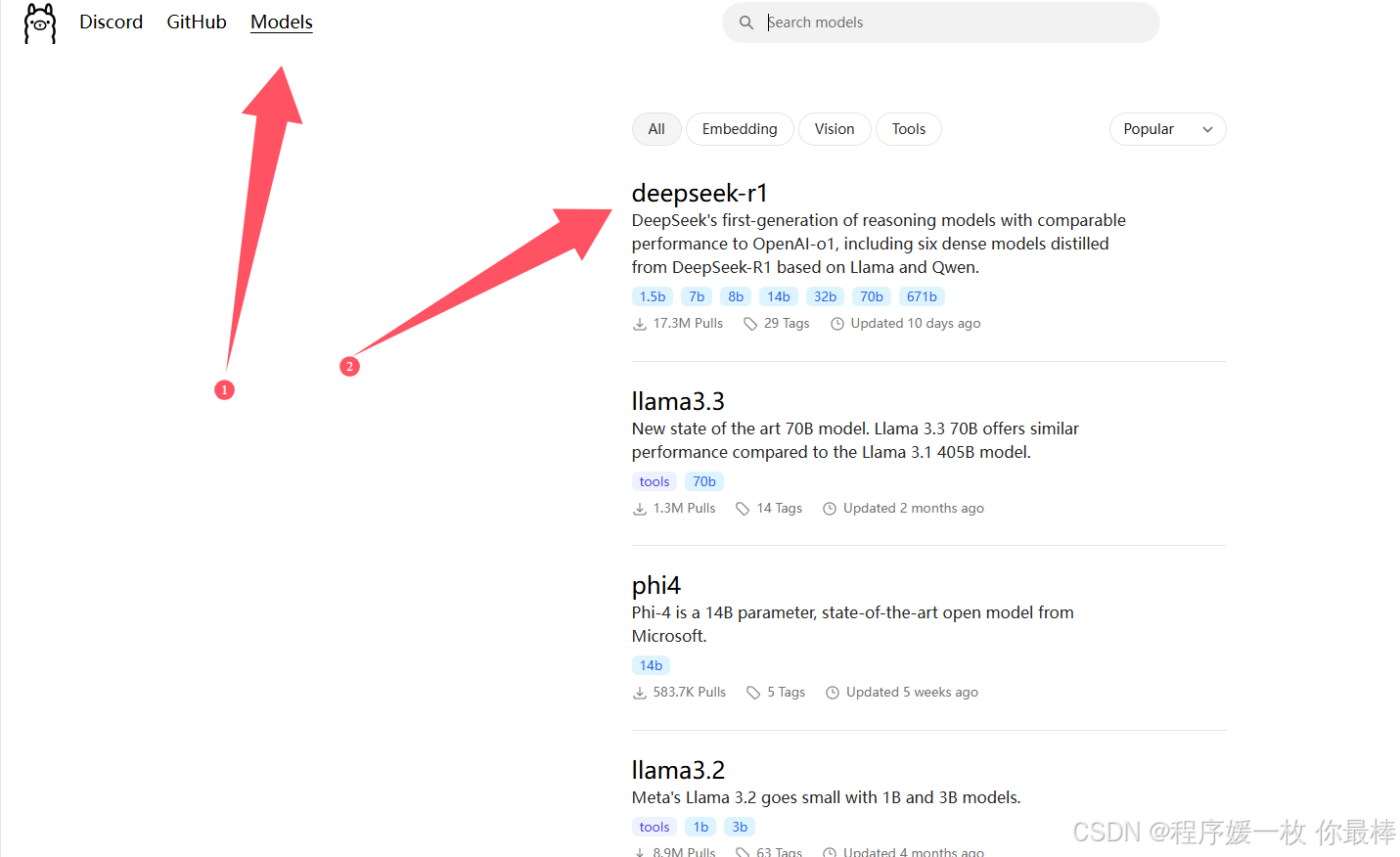
Task: Click the download icon beside 17.3M Pulls
Action: (x=640, y=324)
